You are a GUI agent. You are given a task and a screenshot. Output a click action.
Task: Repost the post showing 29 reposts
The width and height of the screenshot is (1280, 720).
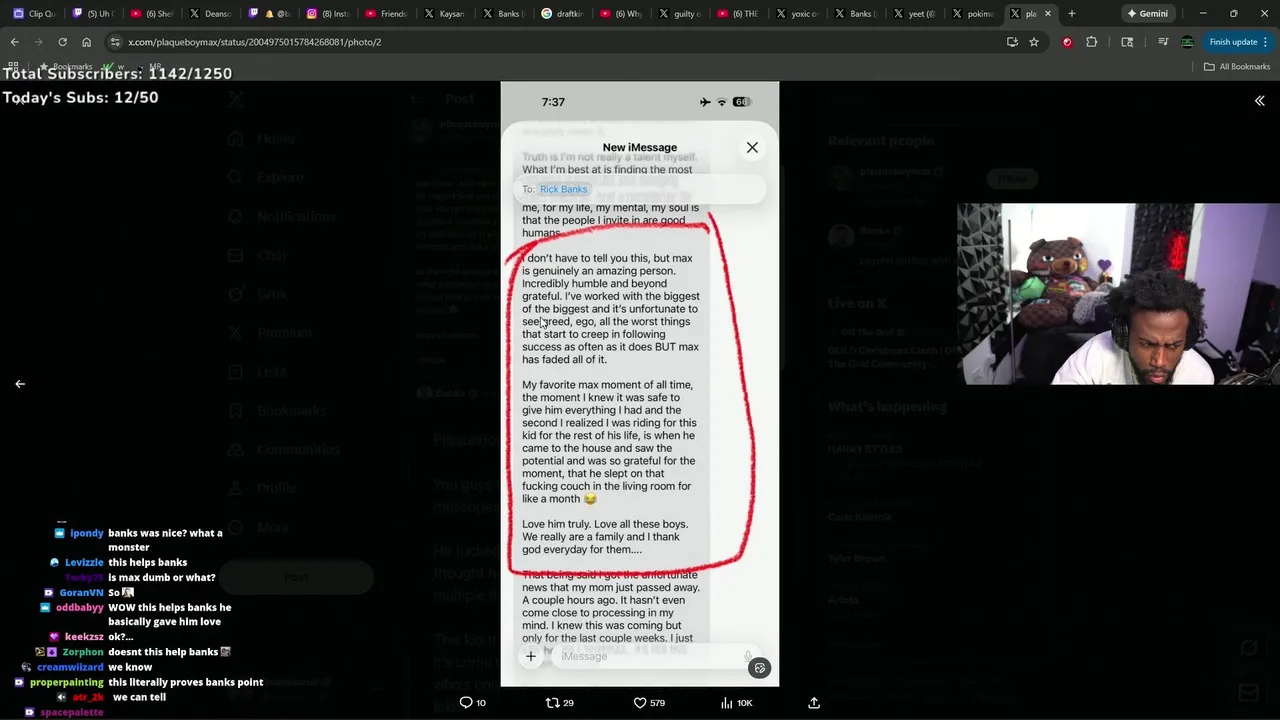click(x=559, y=703)
